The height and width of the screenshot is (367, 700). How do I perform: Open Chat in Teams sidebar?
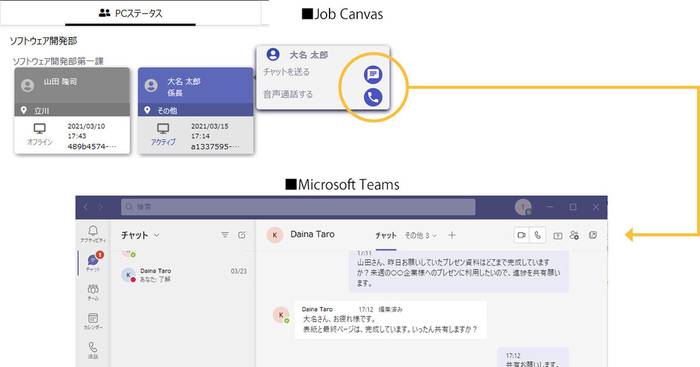[x=93, y=262]
